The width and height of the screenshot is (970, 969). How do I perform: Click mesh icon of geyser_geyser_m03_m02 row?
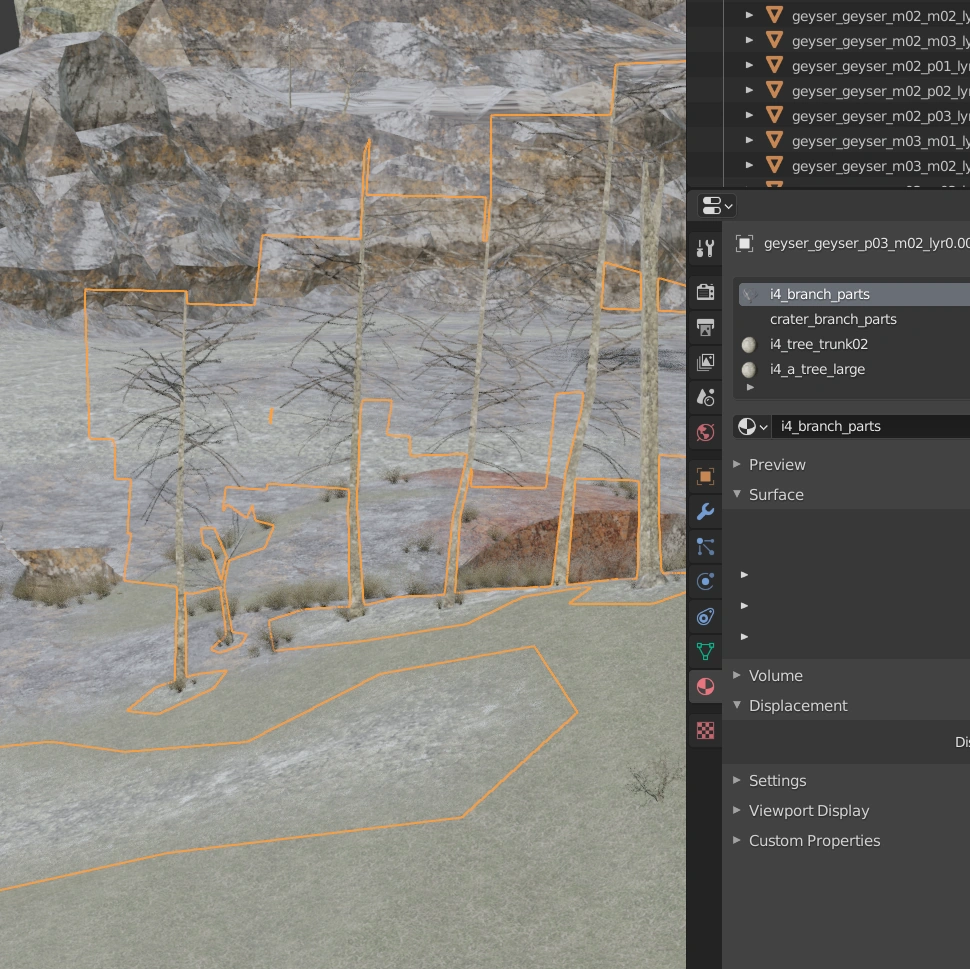tap(775, 166)
